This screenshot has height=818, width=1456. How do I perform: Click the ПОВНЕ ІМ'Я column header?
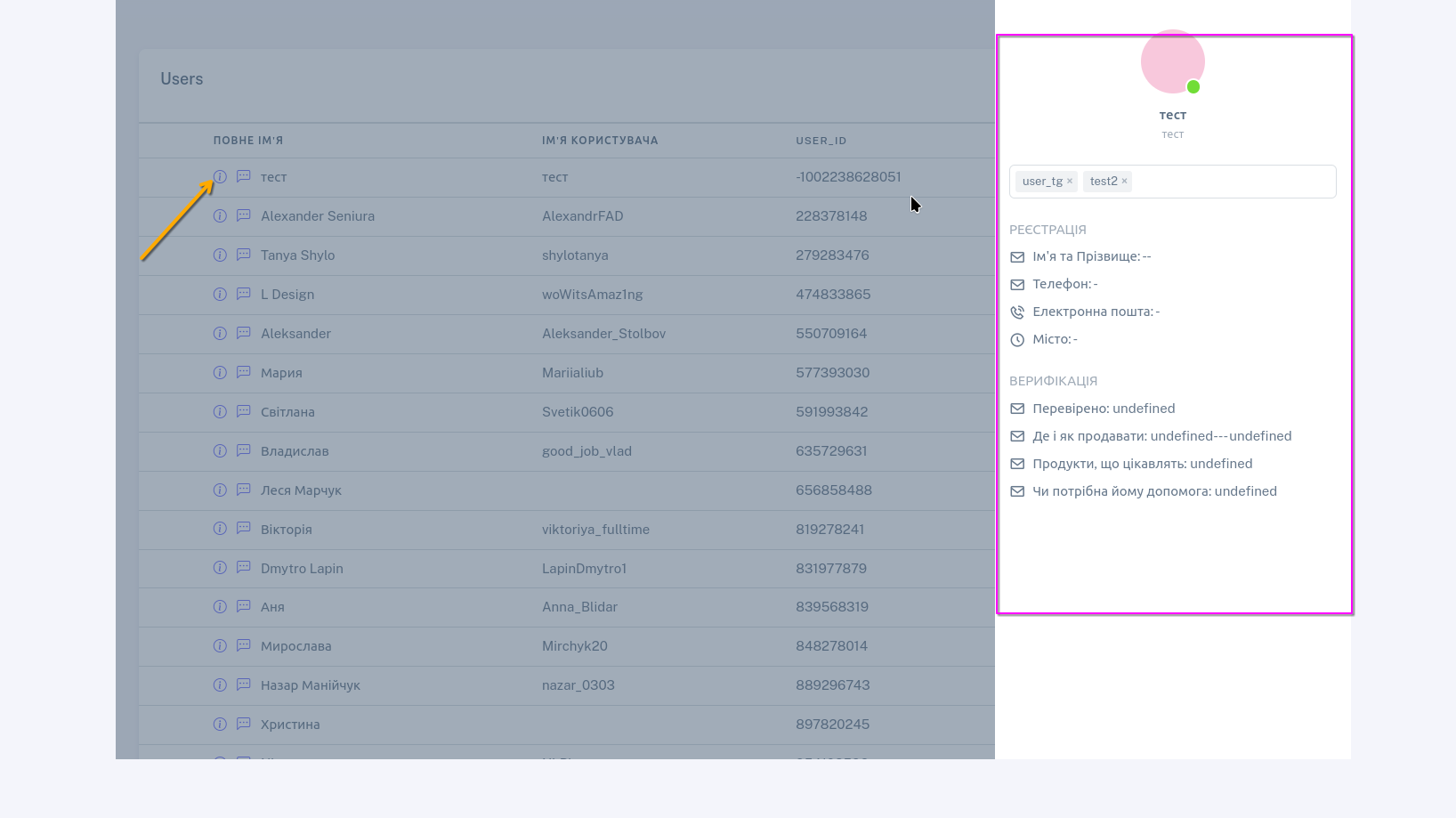click(248, 141)
